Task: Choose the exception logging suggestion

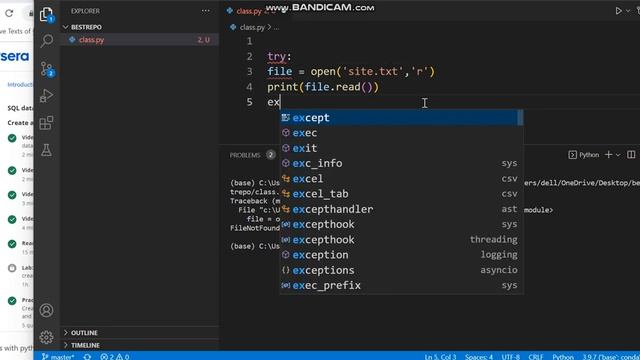Action: (401, 255)
